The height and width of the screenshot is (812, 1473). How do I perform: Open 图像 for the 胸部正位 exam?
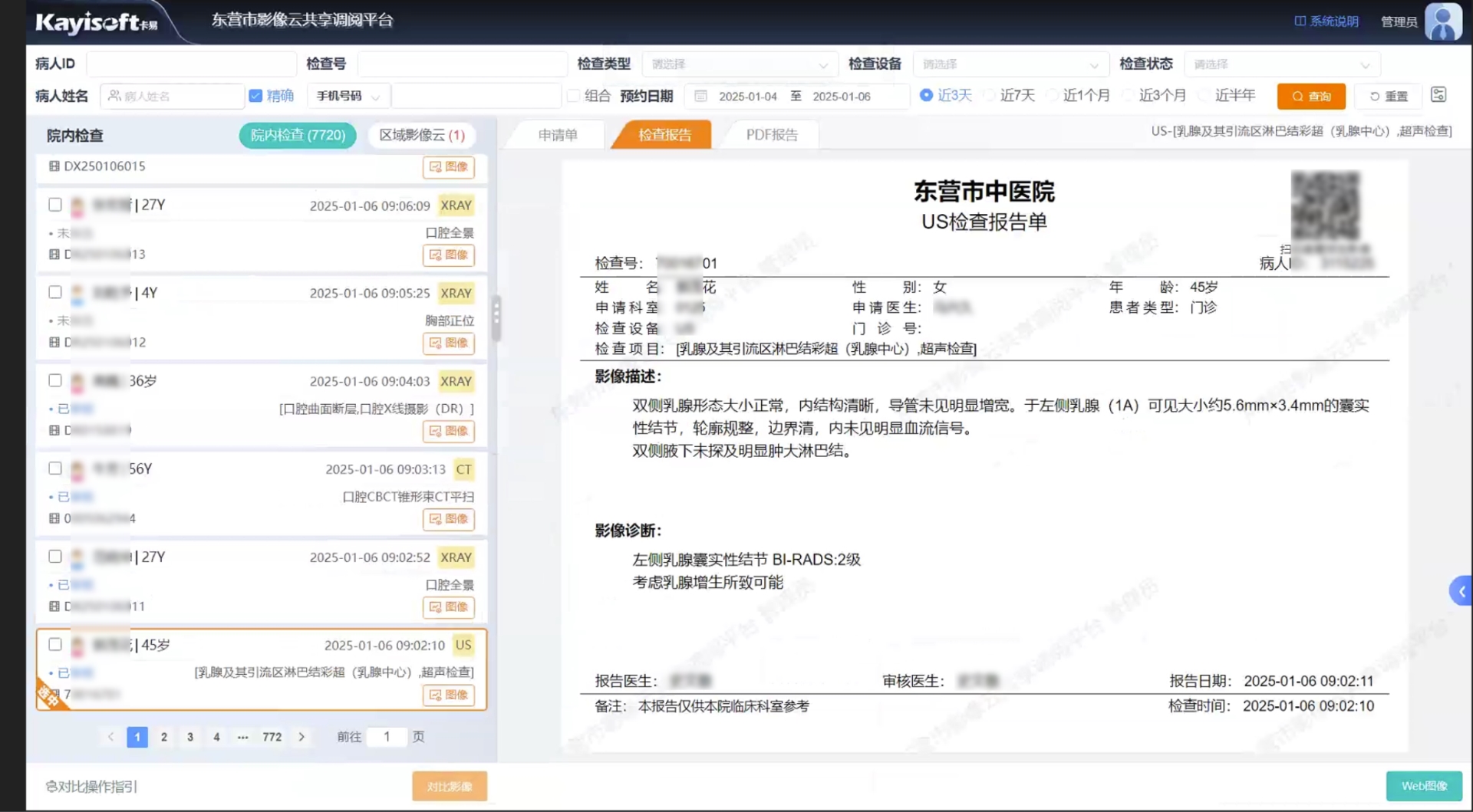(x=449, y=343)
